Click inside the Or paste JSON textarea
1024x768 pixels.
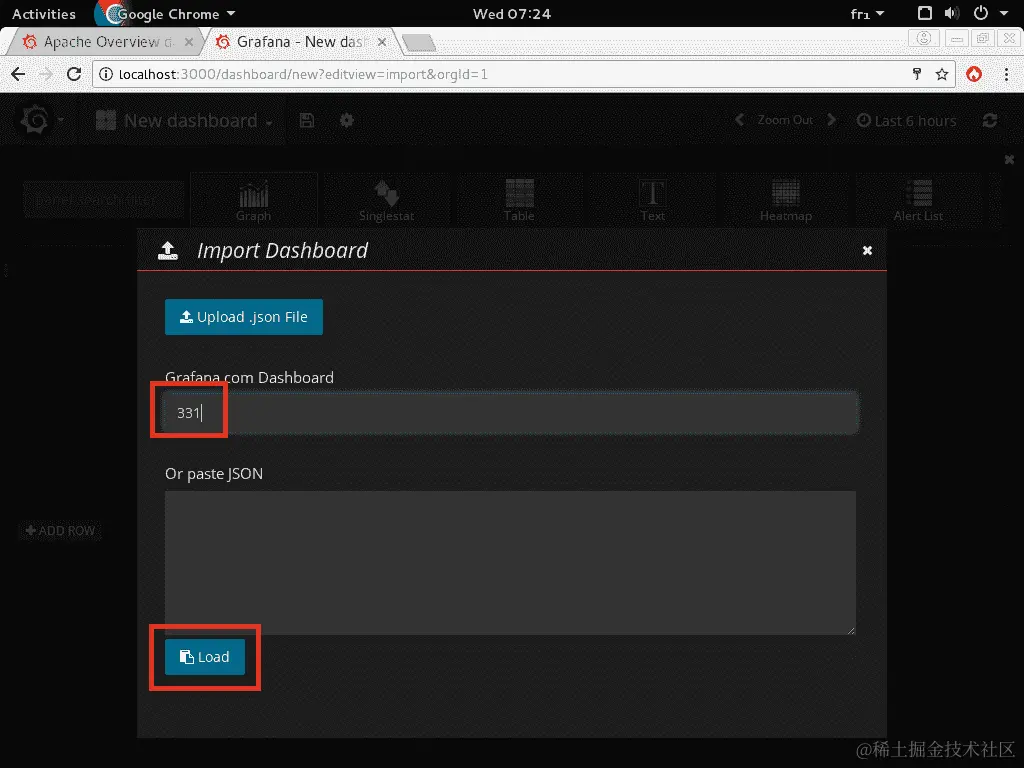(x=510, y=562)
